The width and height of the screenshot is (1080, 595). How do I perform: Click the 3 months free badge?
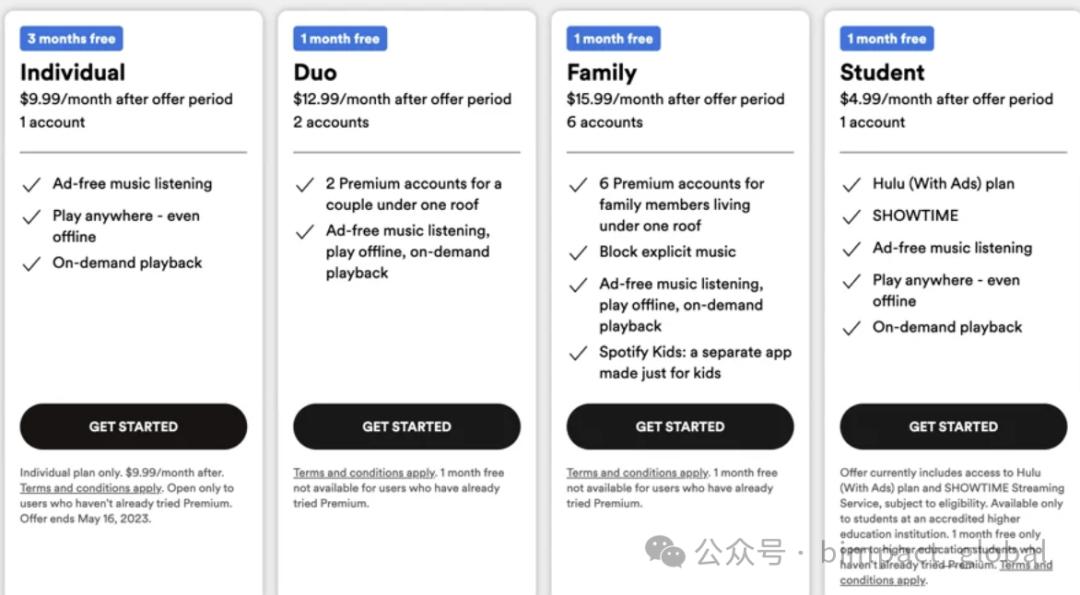72,39
